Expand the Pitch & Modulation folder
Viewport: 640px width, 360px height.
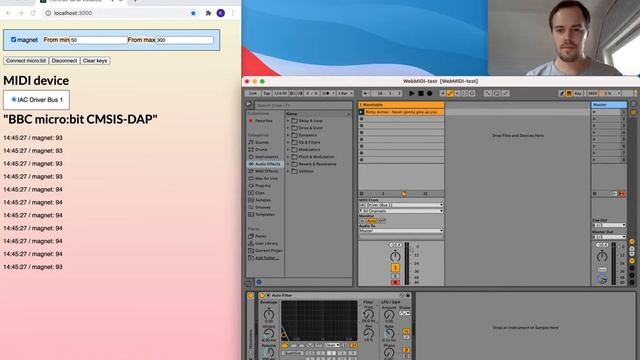coord(288,157)
